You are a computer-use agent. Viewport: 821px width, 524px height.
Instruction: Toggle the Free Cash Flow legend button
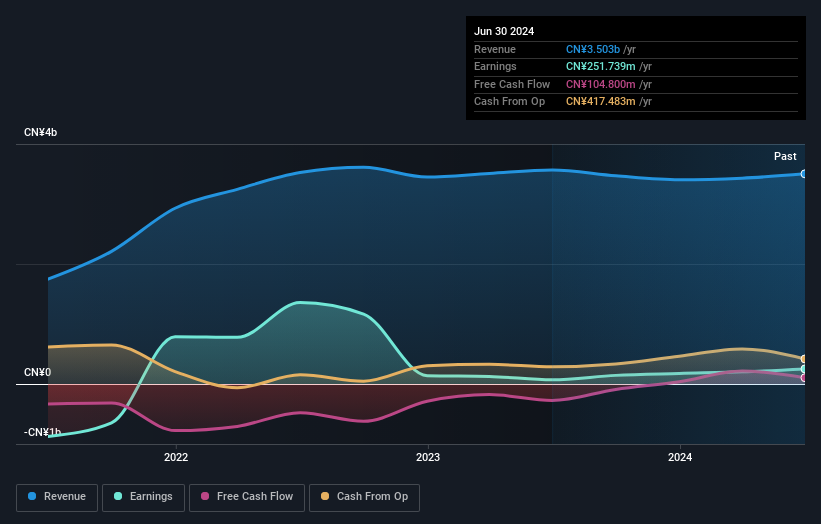(247, 497)
